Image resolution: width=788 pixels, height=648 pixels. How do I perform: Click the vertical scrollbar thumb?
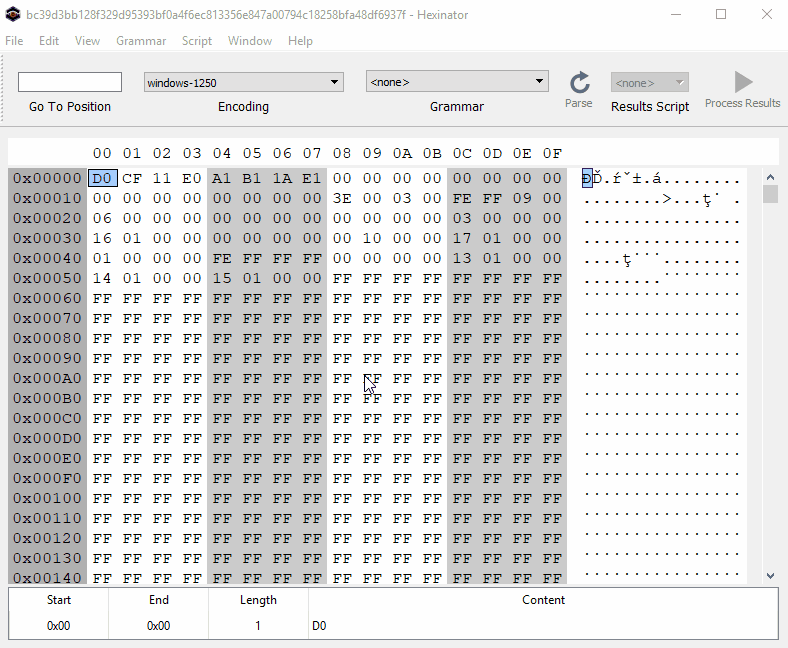(770, 194)
